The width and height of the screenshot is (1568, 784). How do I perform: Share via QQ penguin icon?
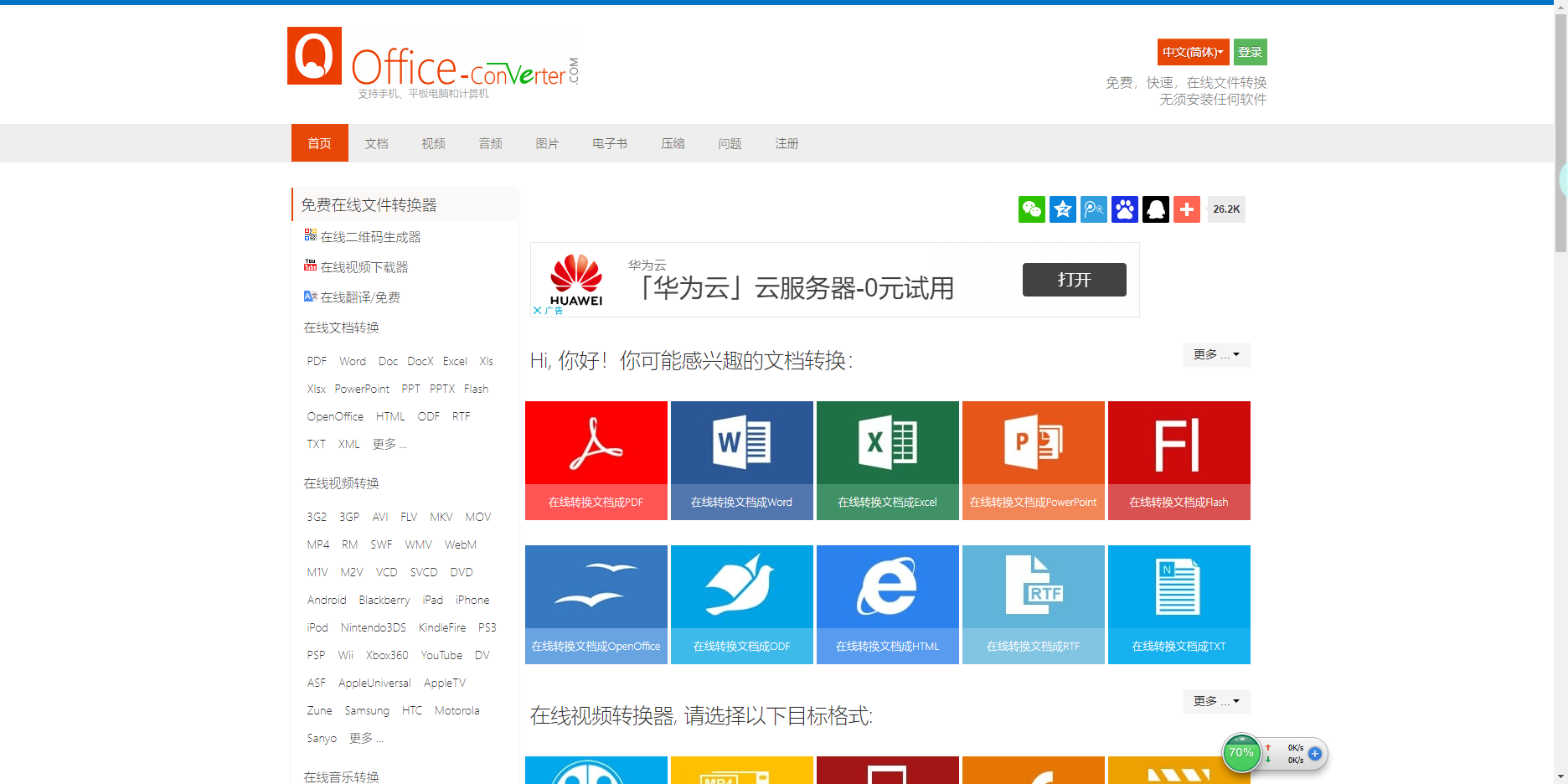click(1156, 209)
